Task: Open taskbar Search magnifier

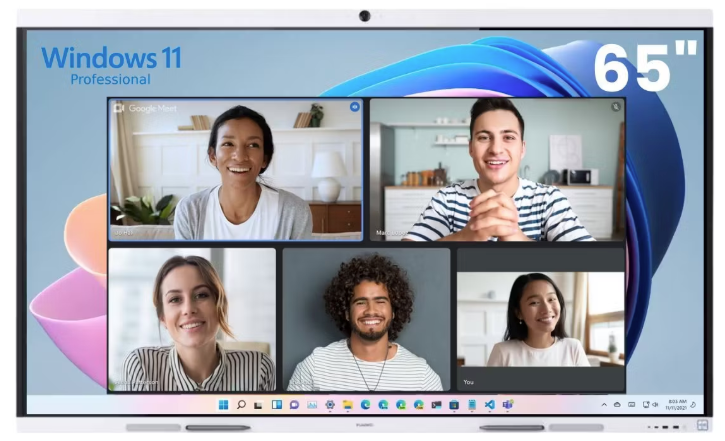Action: coord(241,405)
